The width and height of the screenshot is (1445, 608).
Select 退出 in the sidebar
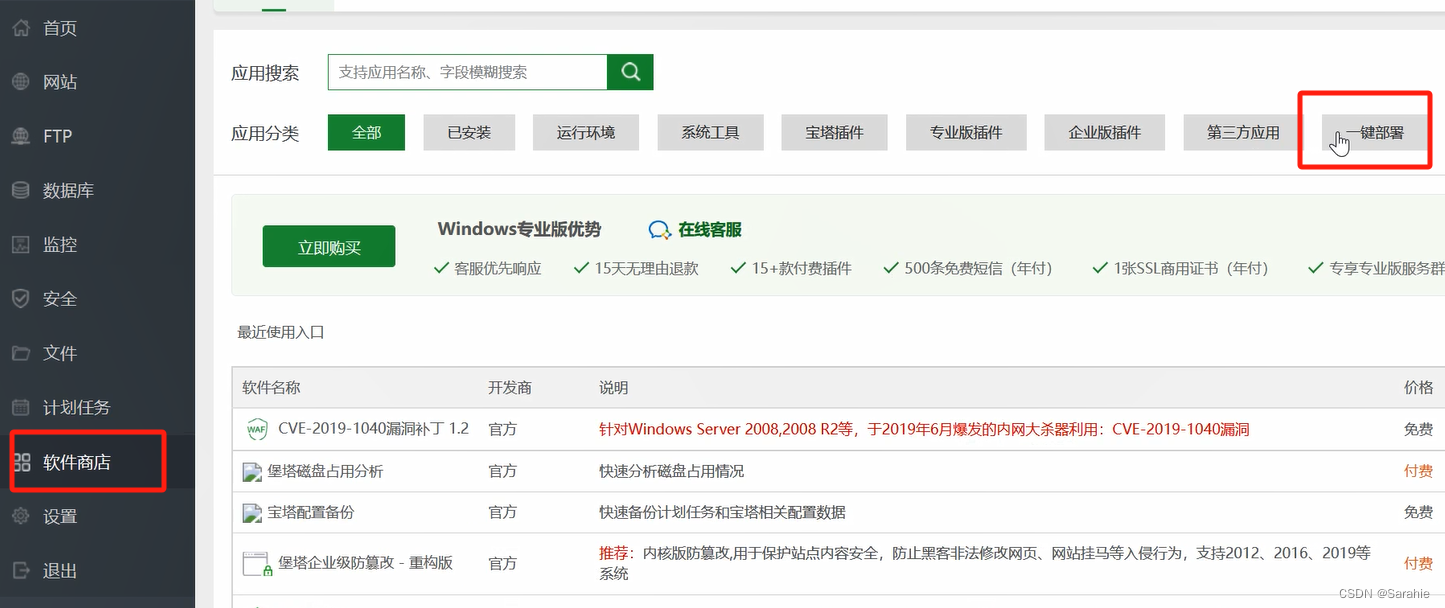60,570
